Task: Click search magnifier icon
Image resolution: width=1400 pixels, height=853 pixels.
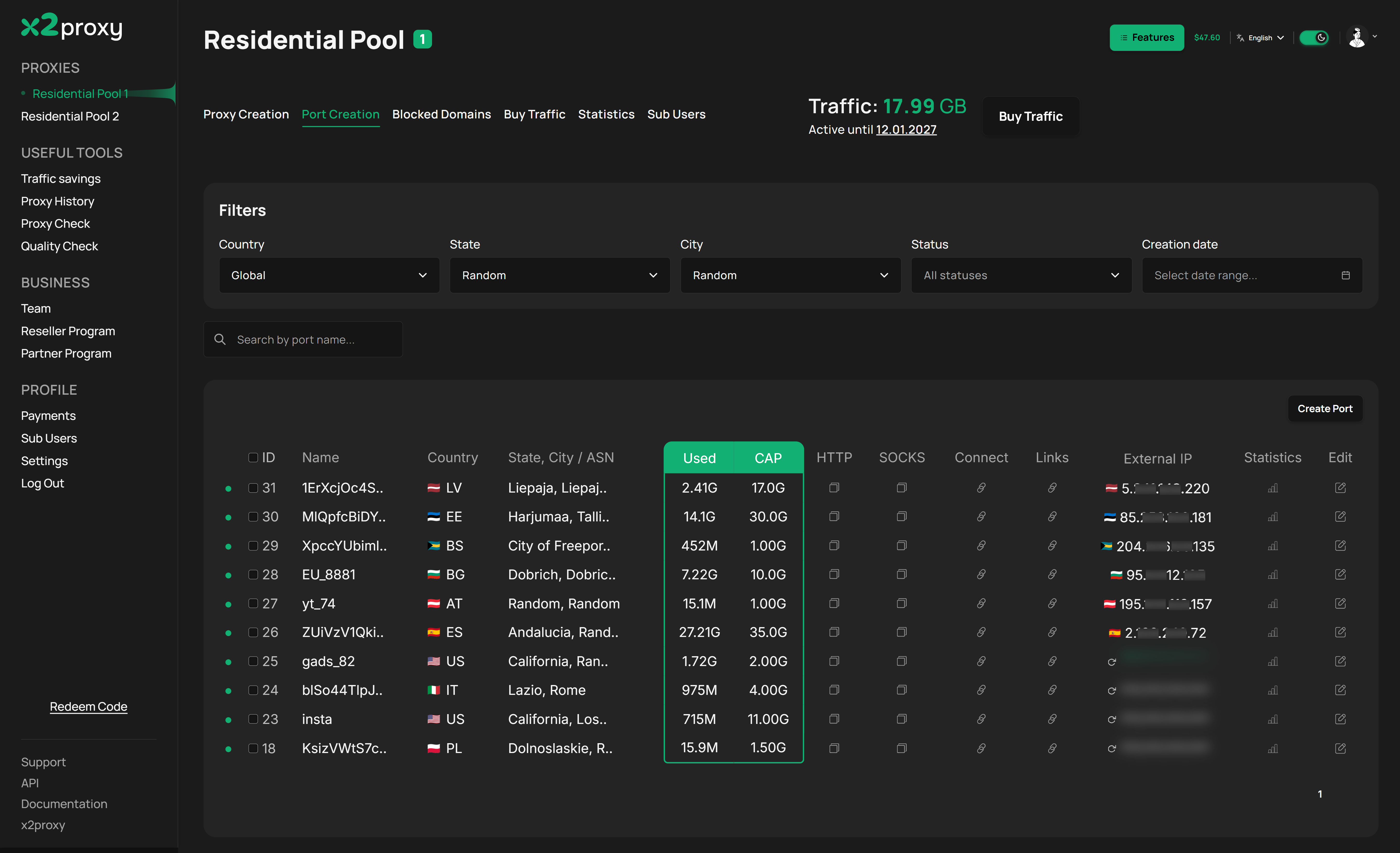Action: (220, 339)
